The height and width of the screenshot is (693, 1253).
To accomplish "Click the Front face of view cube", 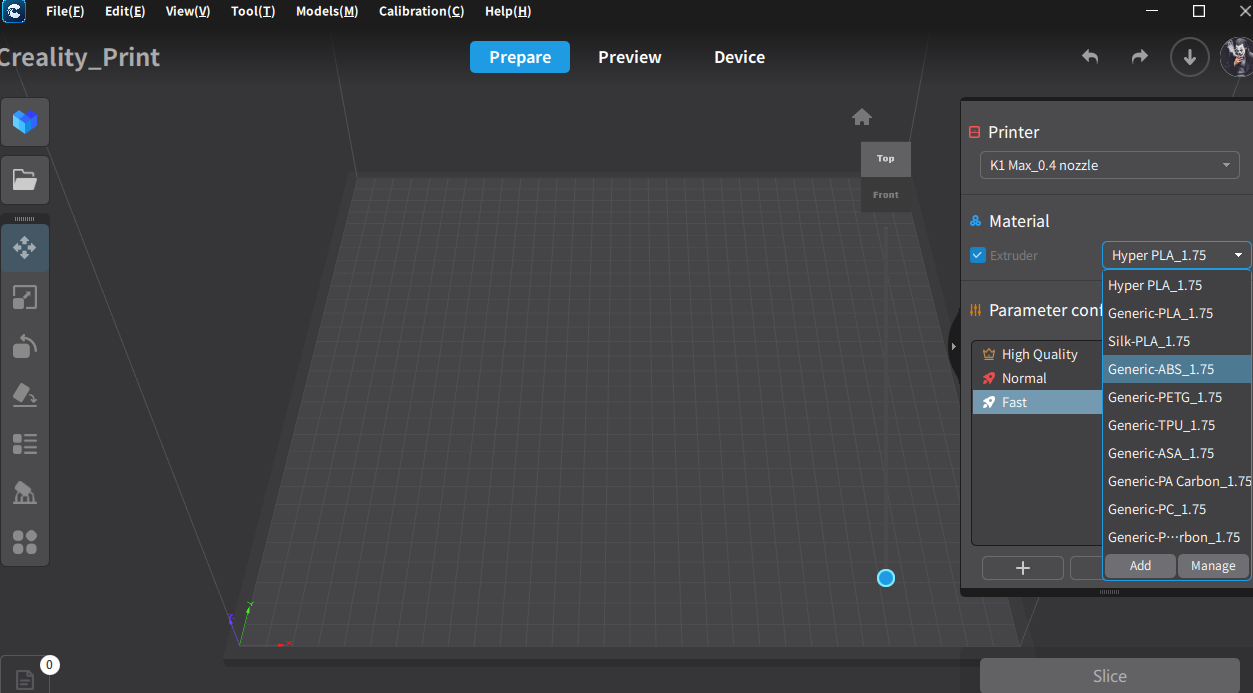I will point(886,195).
